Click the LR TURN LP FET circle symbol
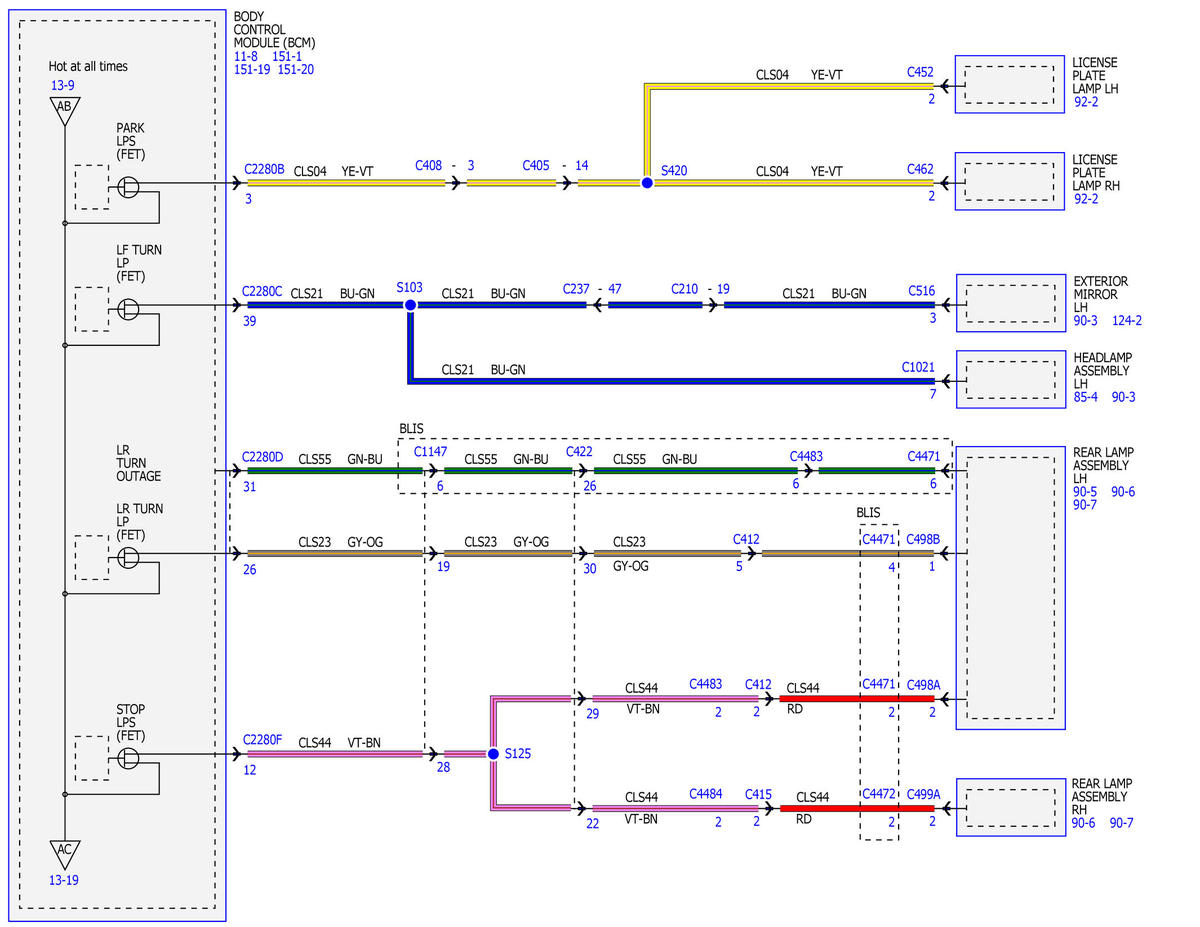1200x927 pixels. tap(128, 557)
